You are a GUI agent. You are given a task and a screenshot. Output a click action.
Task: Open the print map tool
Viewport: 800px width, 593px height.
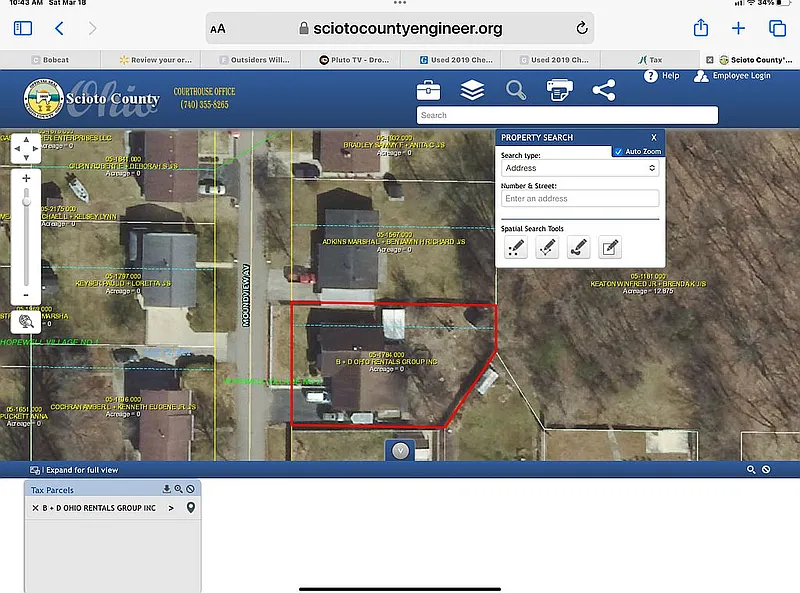(x=559, y=91)
